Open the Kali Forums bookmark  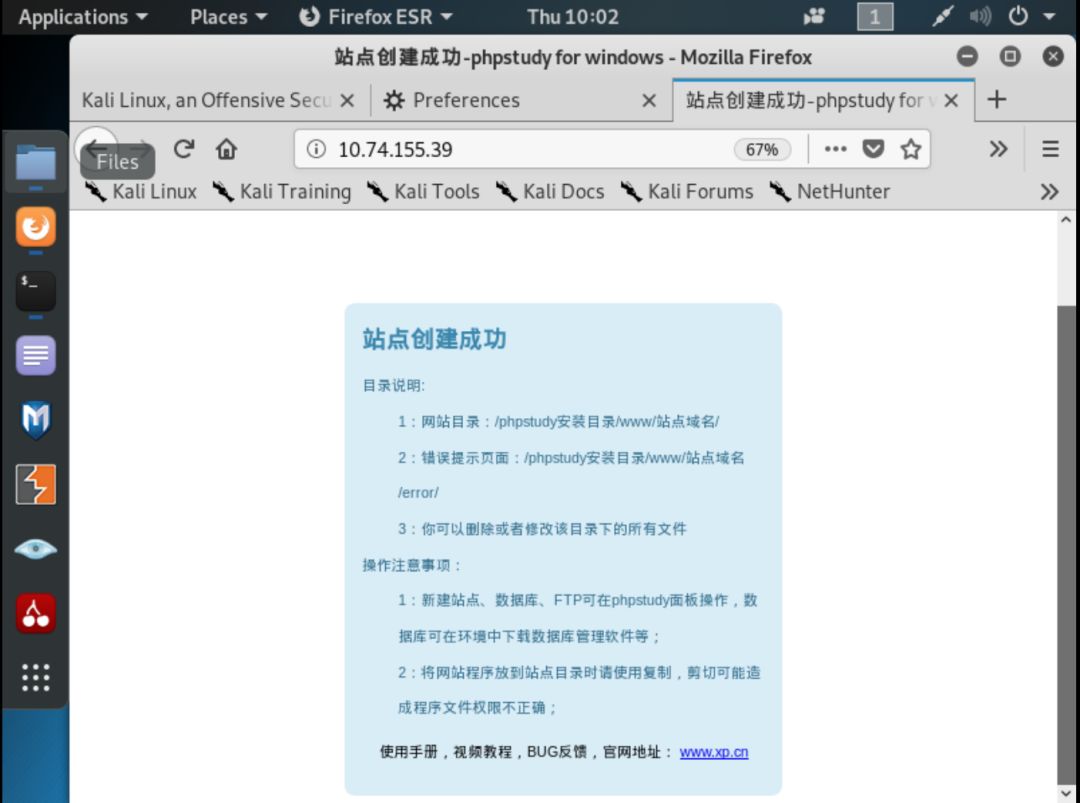(x=687, y=191)
